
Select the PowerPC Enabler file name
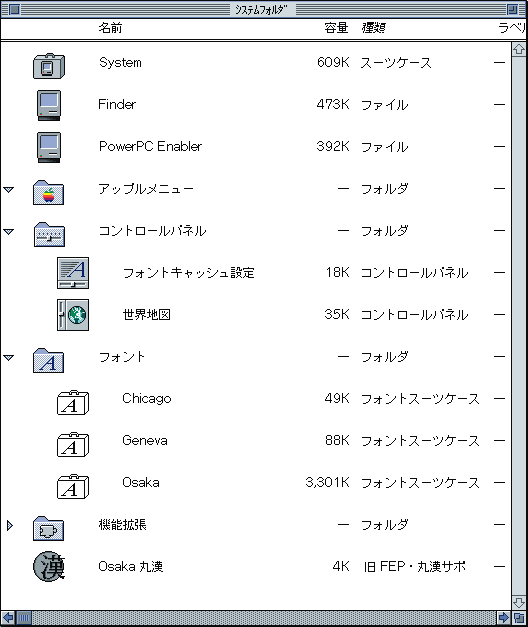coord(150,147)
